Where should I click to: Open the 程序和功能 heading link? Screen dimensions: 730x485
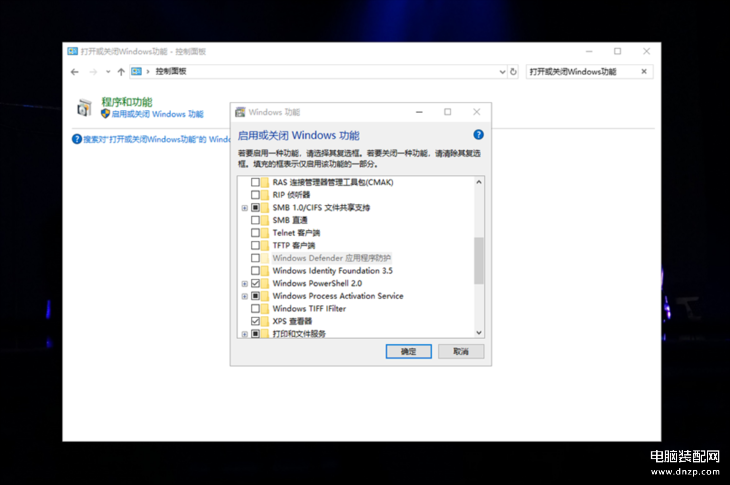tap(127, 102)
